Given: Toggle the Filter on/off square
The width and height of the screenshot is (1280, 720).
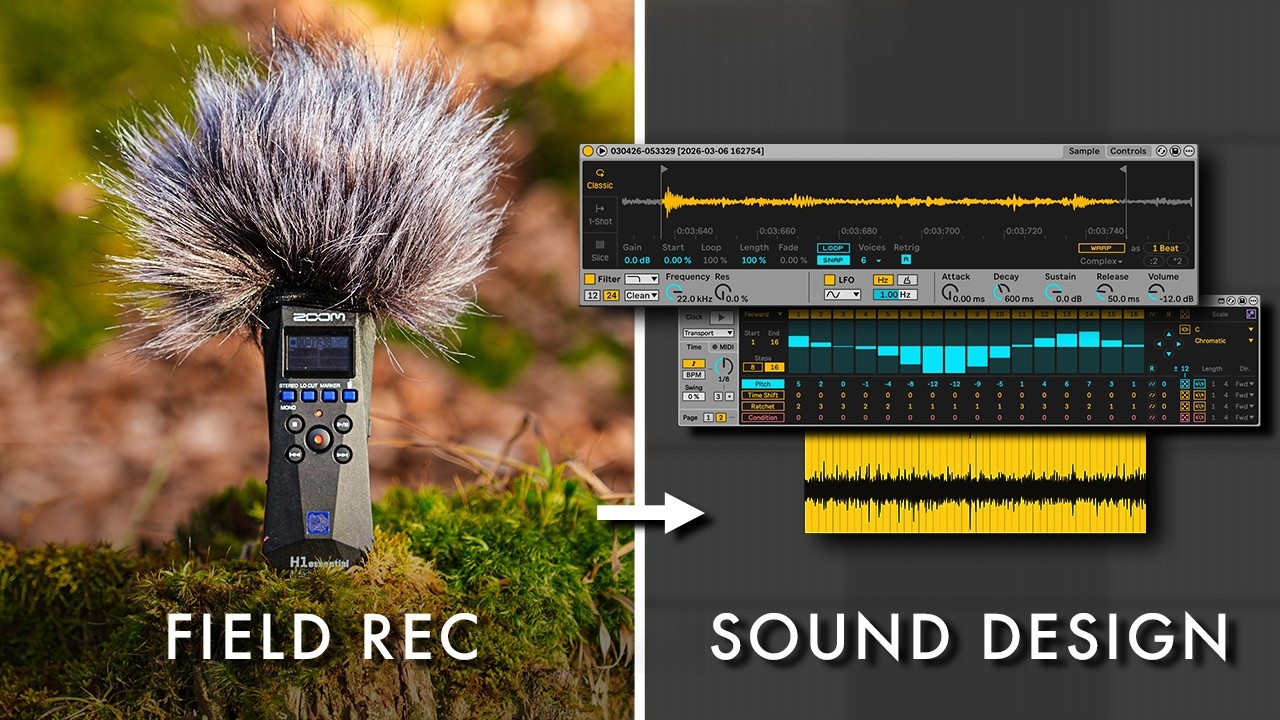Looking at the screenshot, I should [x=590, y=279].
